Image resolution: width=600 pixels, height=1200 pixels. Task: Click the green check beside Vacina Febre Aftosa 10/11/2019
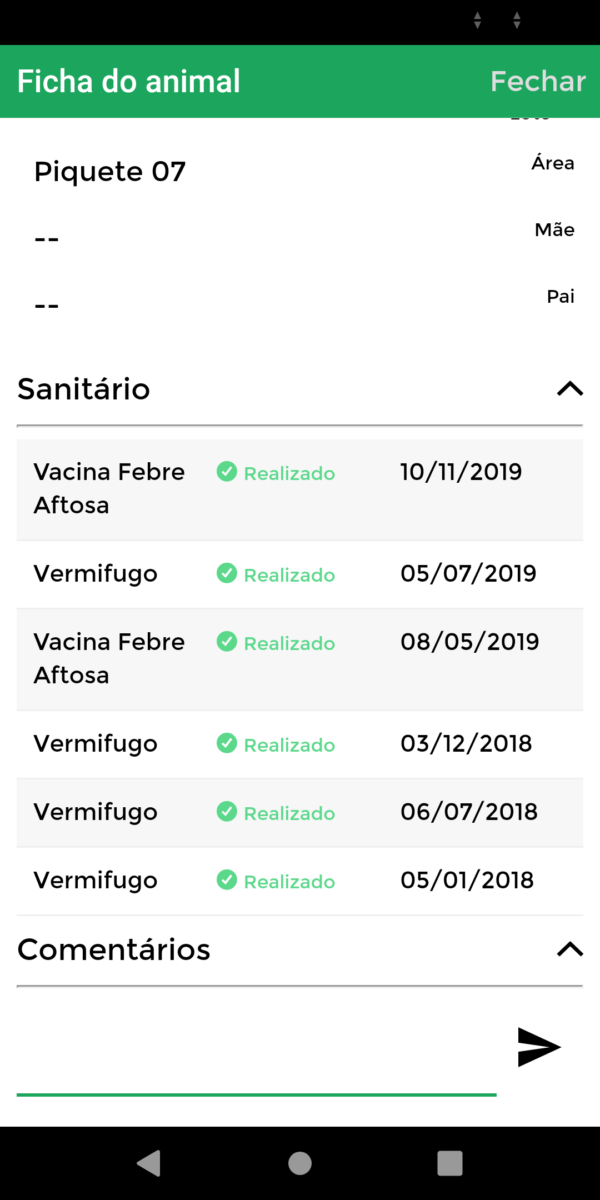(227, 473)
